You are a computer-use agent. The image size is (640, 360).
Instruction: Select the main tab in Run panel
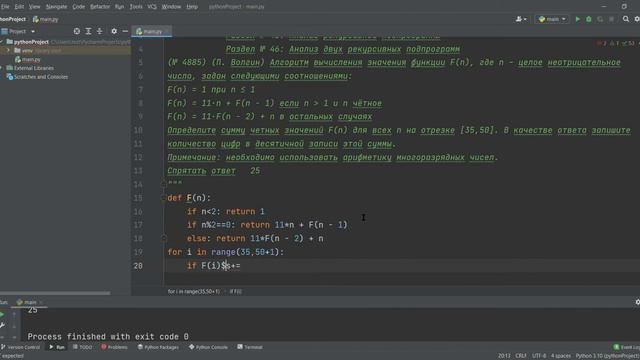coord(29,302)
